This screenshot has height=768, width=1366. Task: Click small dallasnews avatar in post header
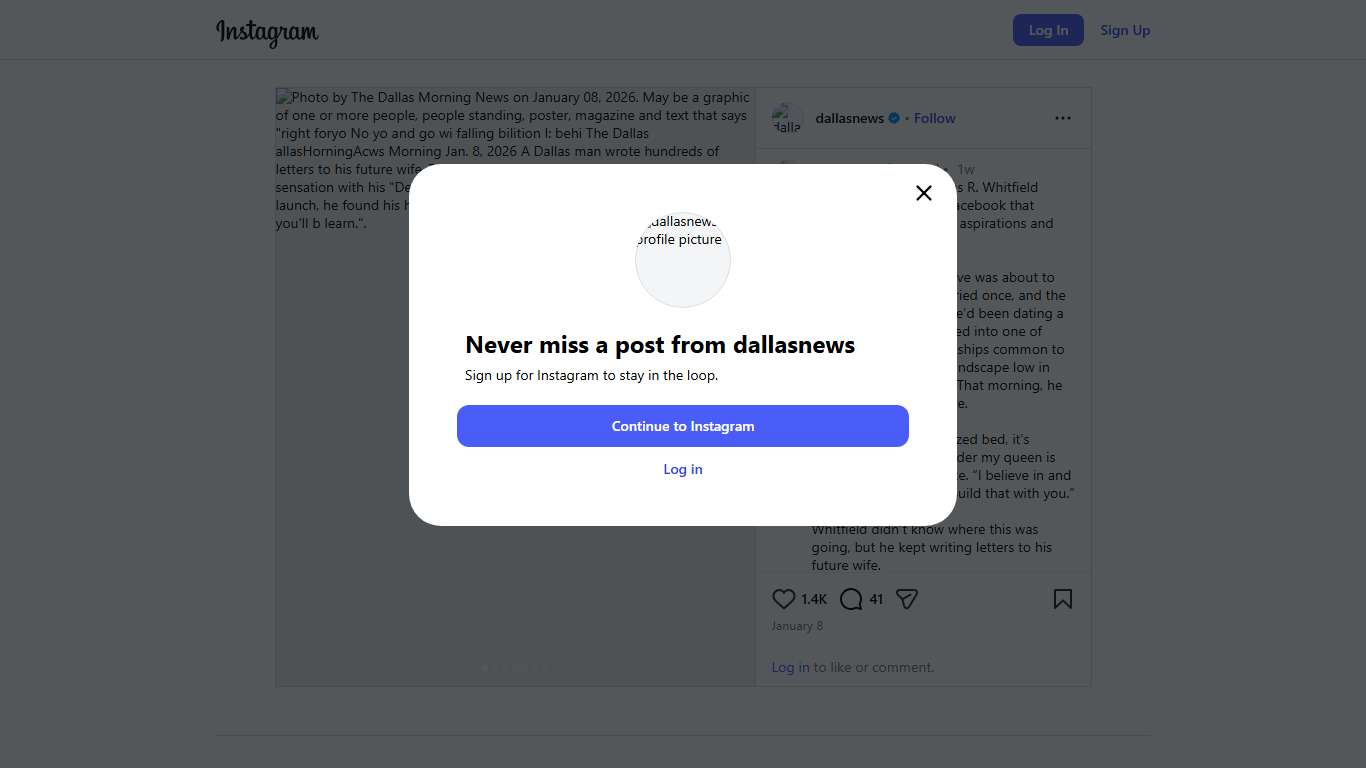tap(787, 118)
